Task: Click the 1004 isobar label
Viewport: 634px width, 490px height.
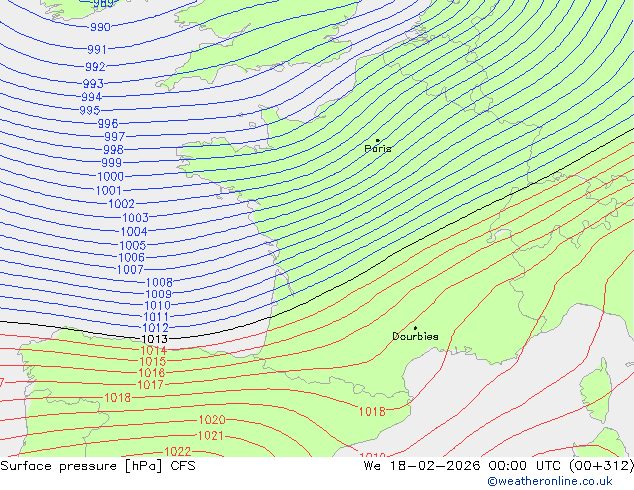Action: [134, 232]
